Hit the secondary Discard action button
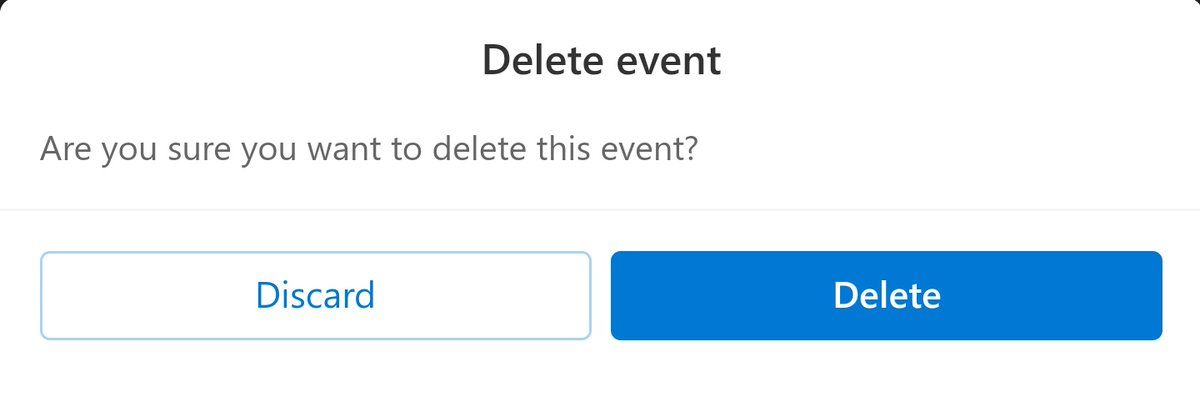This screenshot has height=407, width=1200. 315,296
